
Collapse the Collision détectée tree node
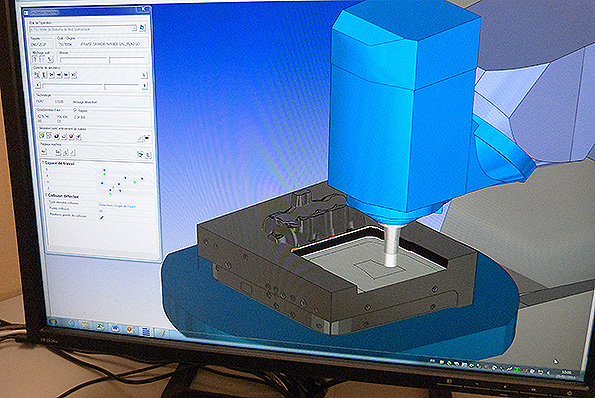[46, 196]
